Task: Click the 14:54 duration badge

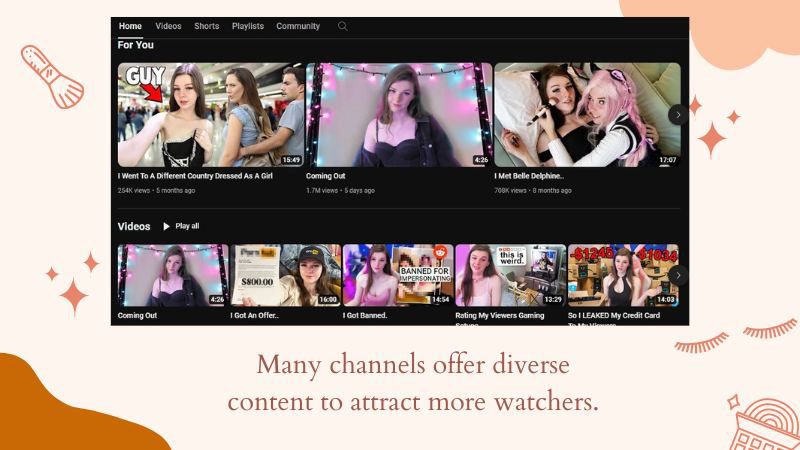Action: click(x=440, y=300)
